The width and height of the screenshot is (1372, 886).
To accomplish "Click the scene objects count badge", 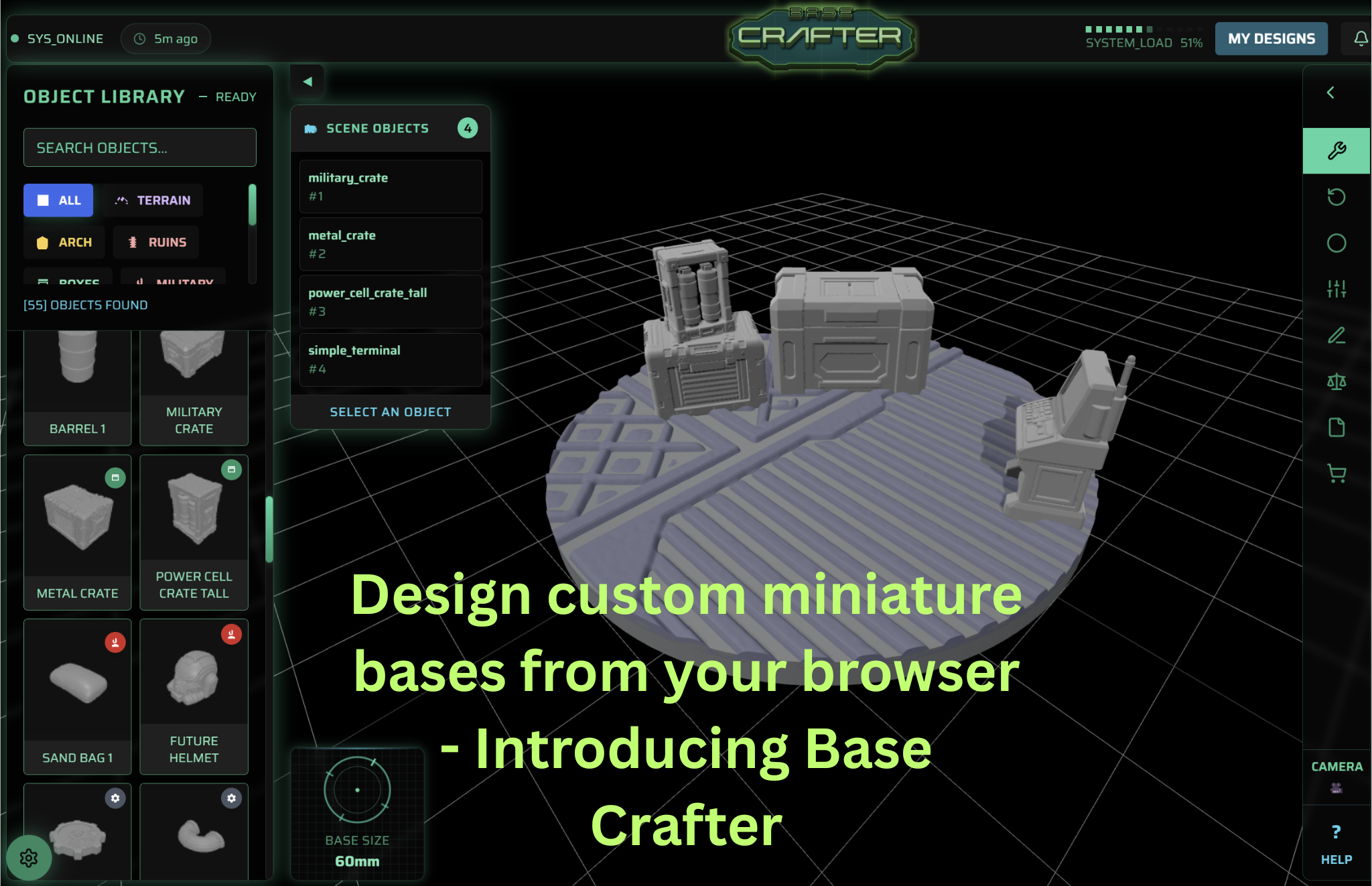I will (x=468, y=128).
